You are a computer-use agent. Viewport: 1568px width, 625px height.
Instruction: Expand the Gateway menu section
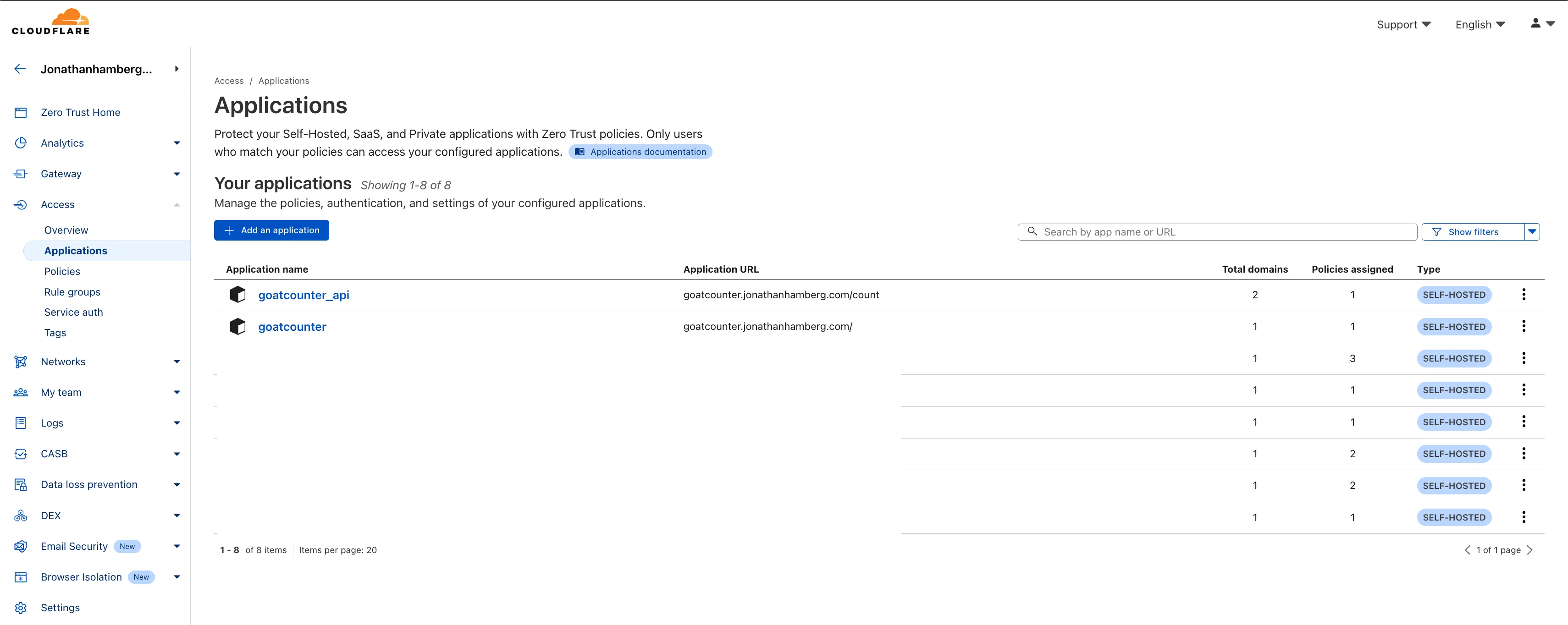click(177, 174)
